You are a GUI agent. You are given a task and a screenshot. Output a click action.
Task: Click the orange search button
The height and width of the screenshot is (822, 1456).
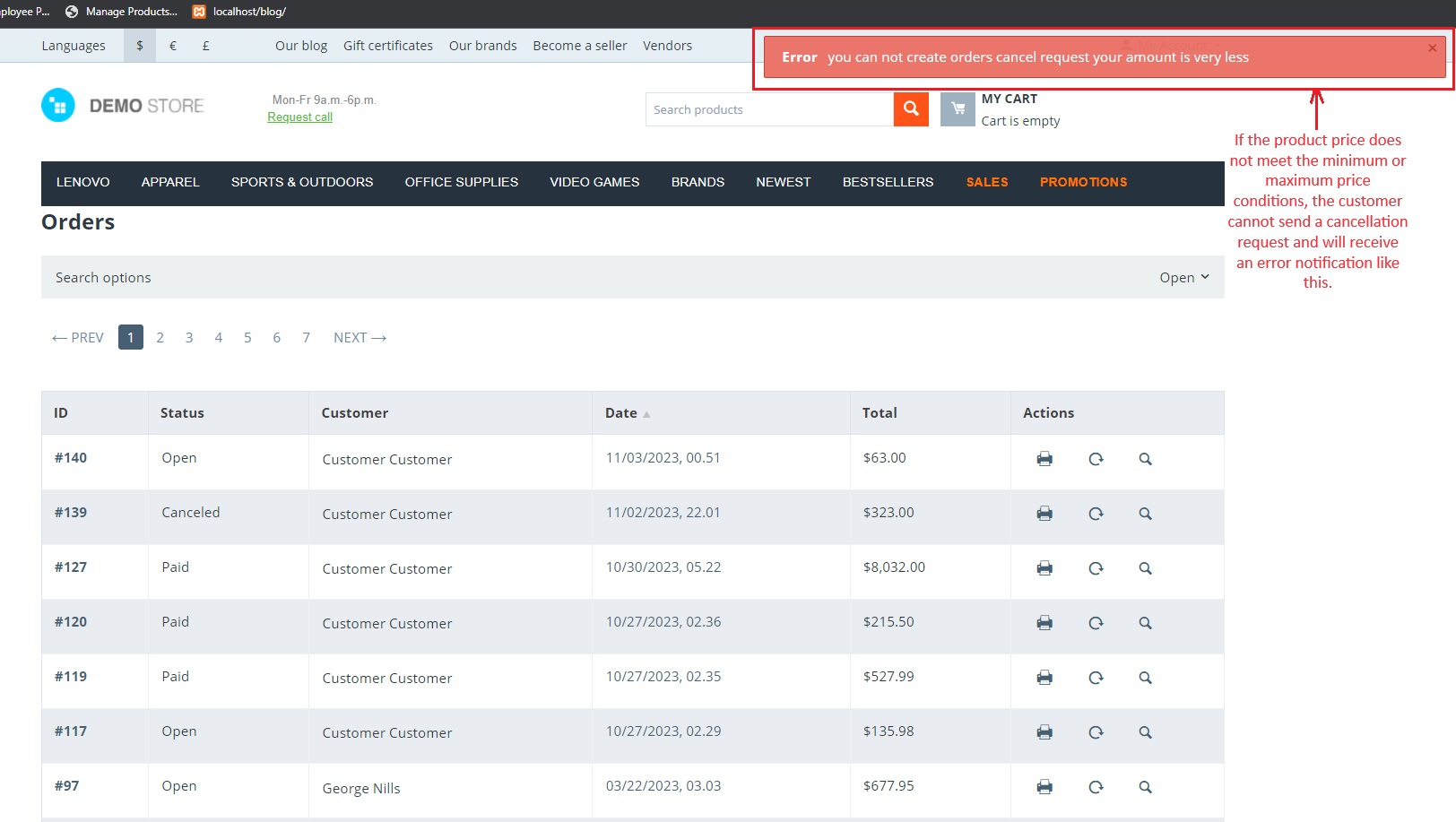point(911,109)
